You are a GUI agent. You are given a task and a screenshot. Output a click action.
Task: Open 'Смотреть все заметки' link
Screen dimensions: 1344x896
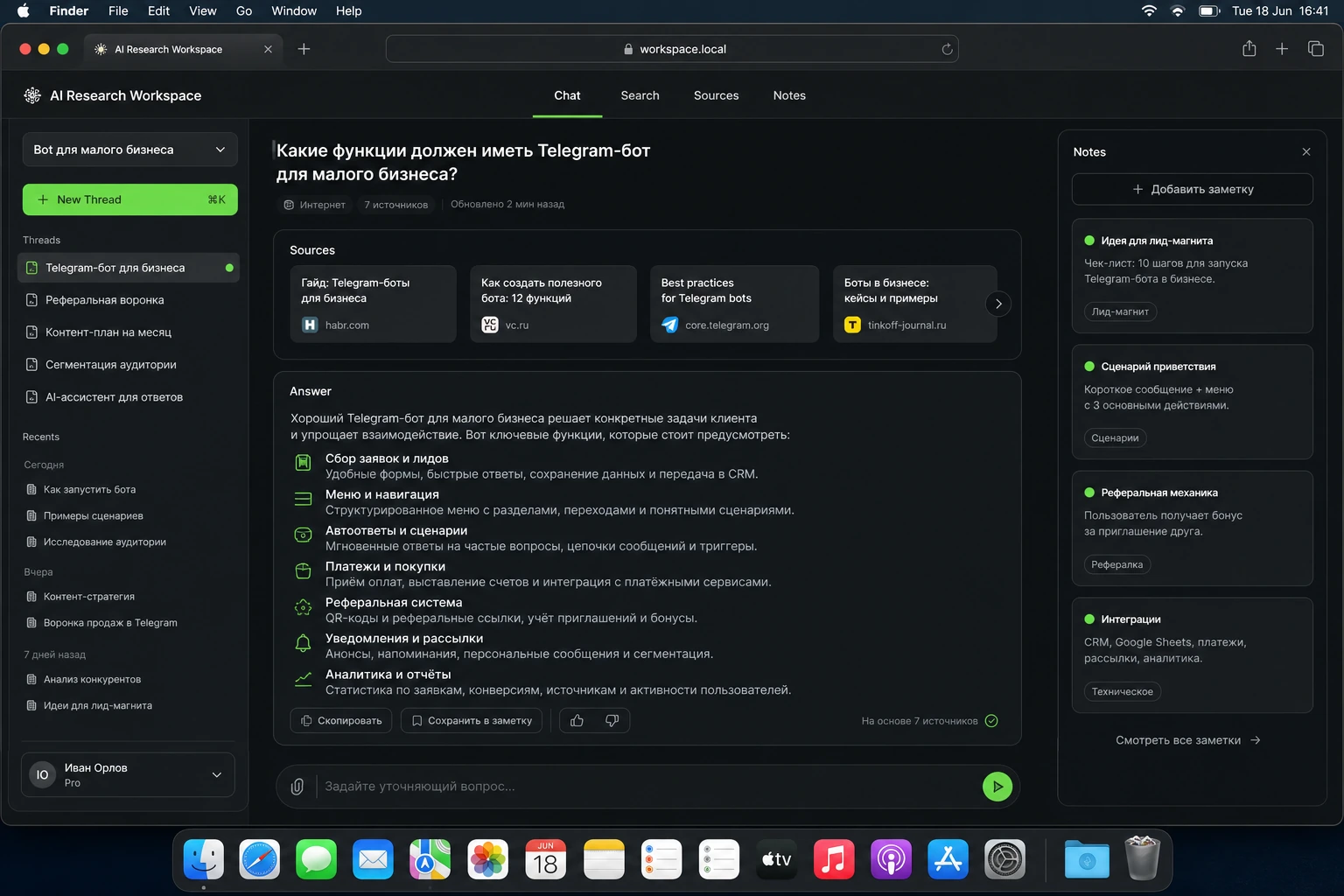coord(1188,740)
